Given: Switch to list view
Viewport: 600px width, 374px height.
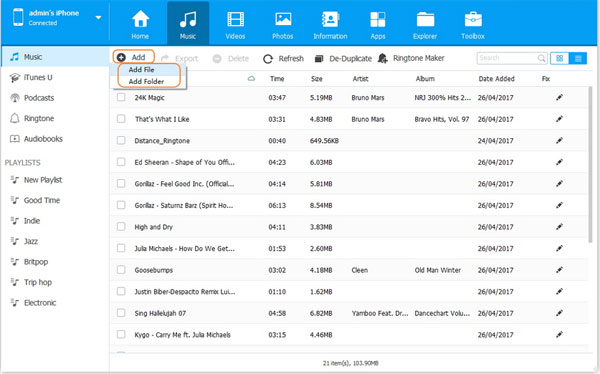Looking at the screenshot, I should [578, 58].
